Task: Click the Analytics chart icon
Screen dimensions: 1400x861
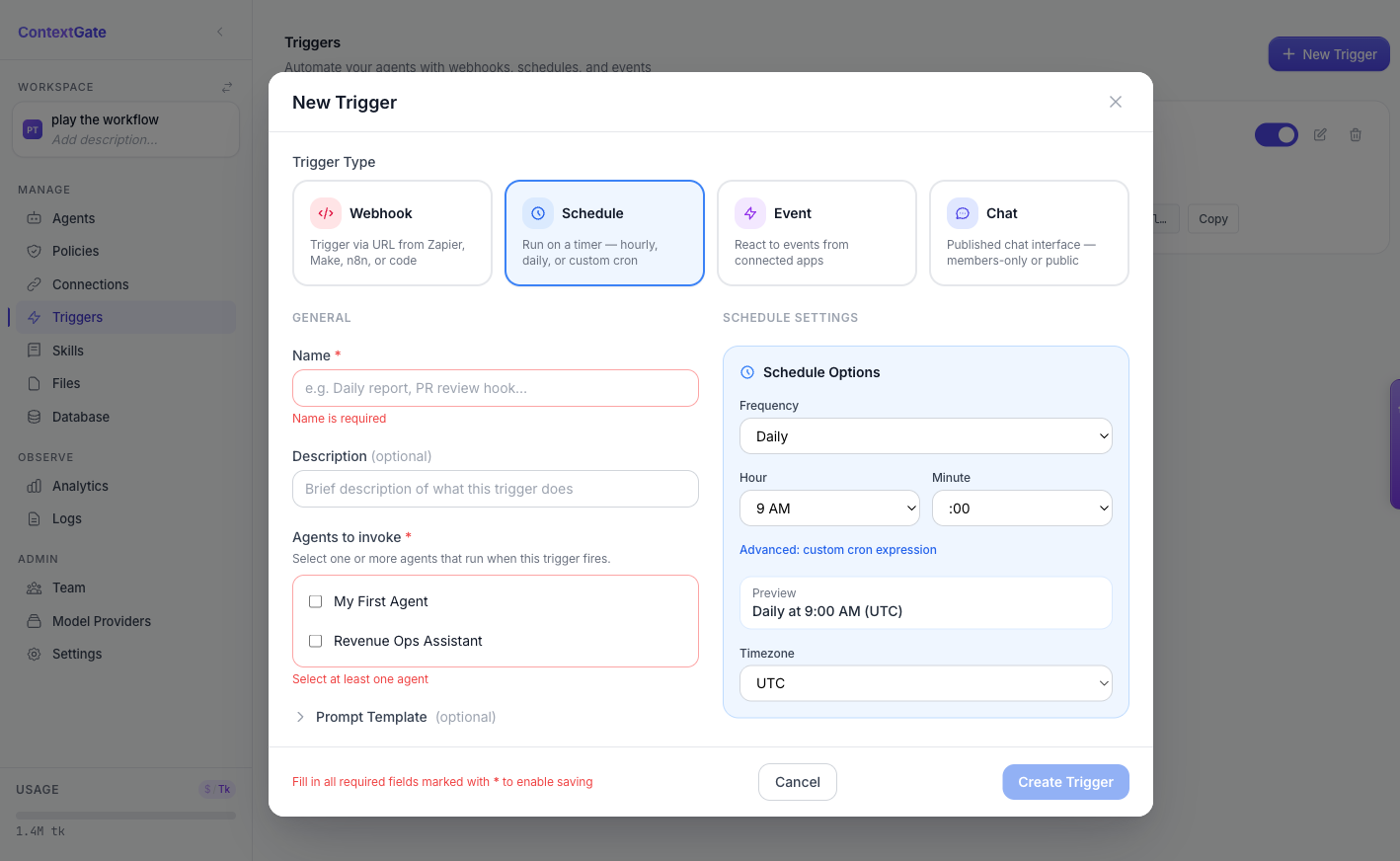Action: 35,486
